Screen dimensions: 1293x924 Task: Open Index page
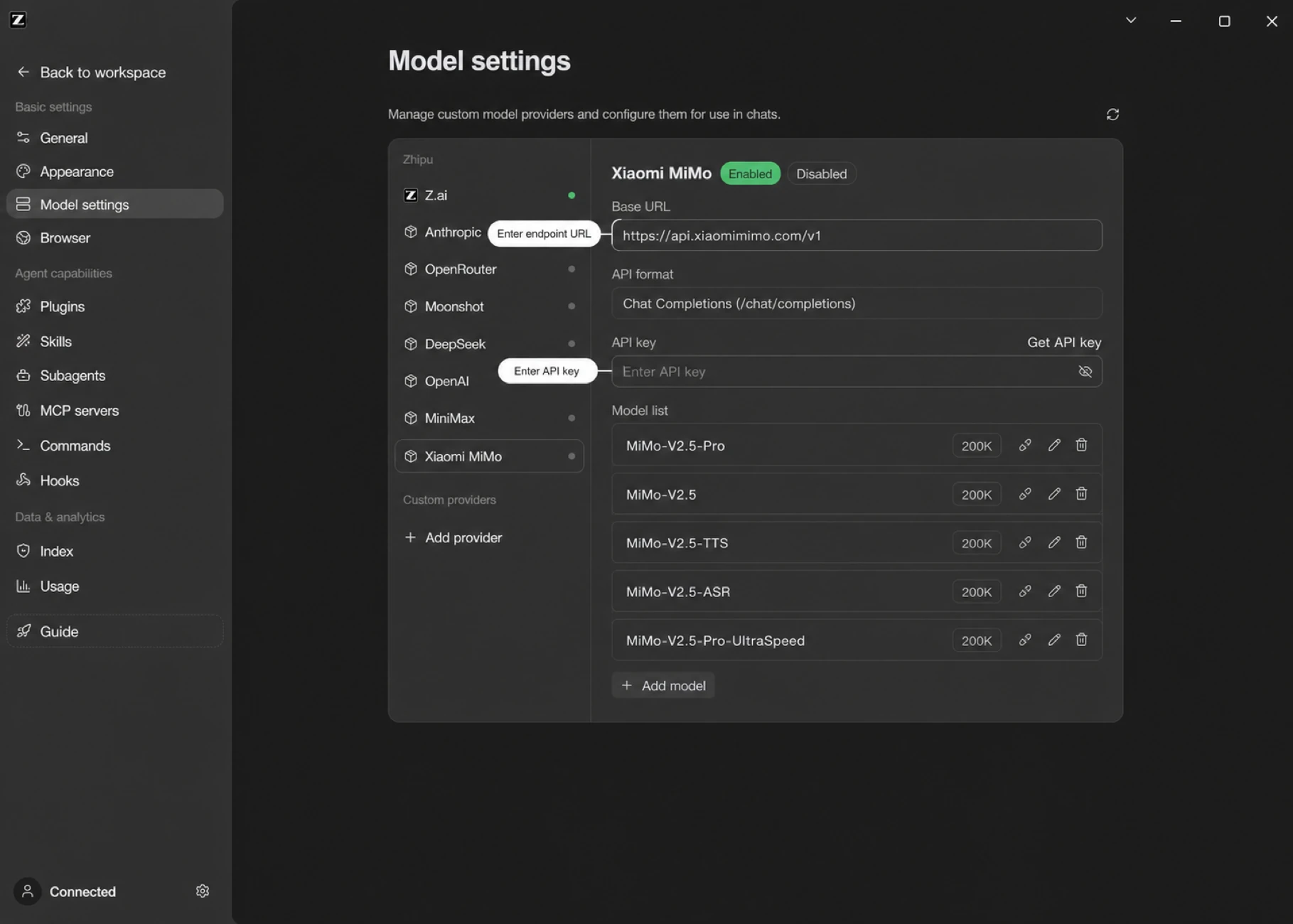[x=115, y=551]
